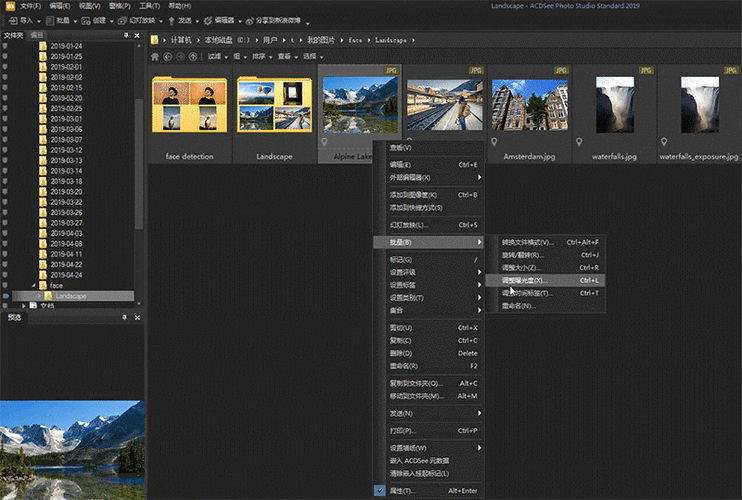Click the toolbar overflow arrow after Weibo
Image resolution: width=742 pixels, height=500 pixels.
(308, 23)
